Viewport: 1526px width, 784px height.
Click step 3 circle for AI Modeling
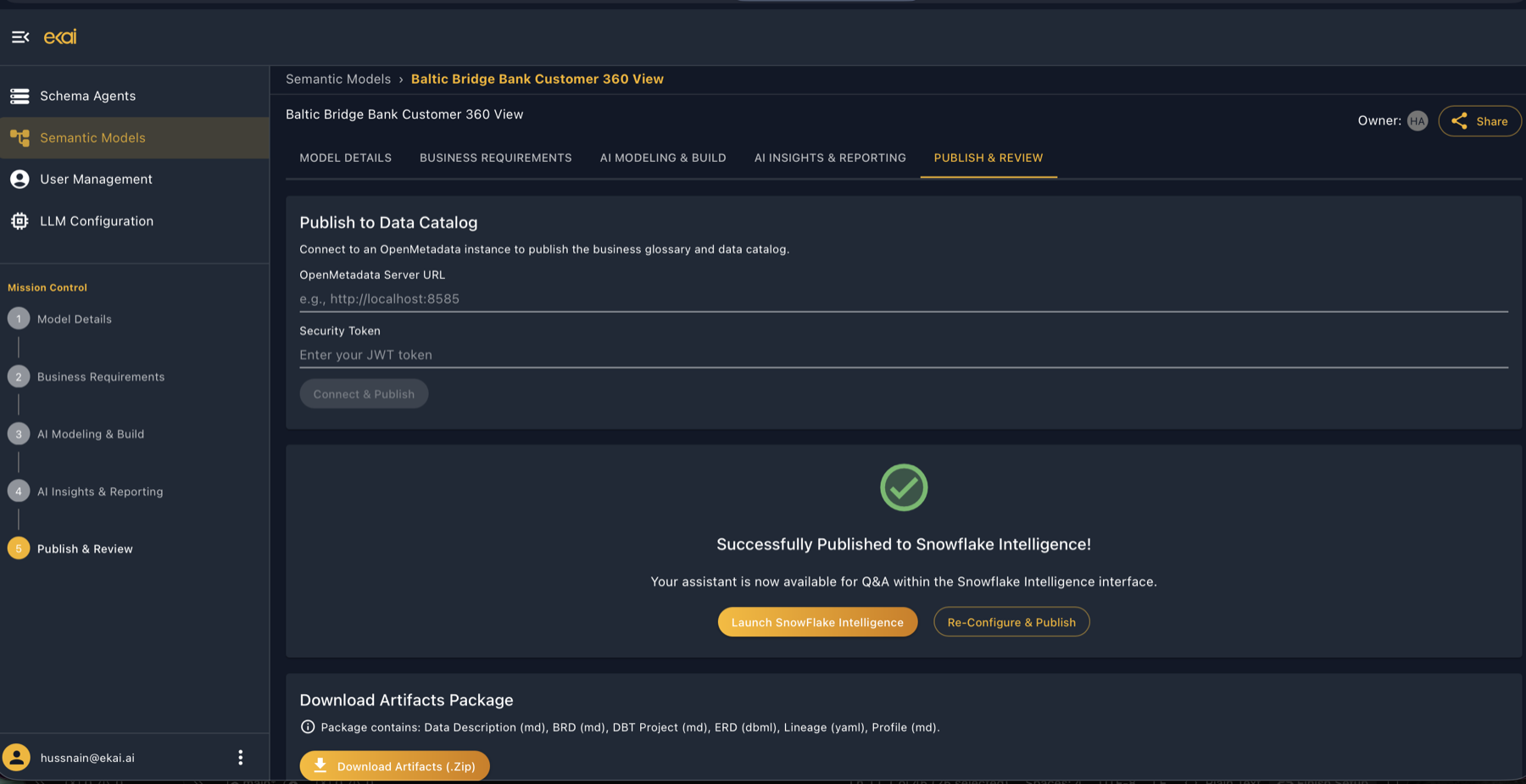19,434
